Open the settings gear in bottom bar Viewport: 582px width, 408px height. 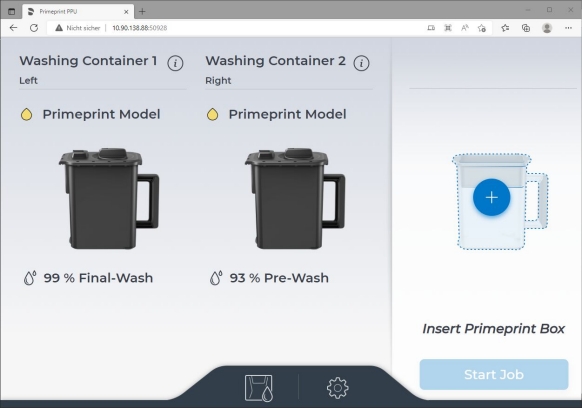pos(337,388)
